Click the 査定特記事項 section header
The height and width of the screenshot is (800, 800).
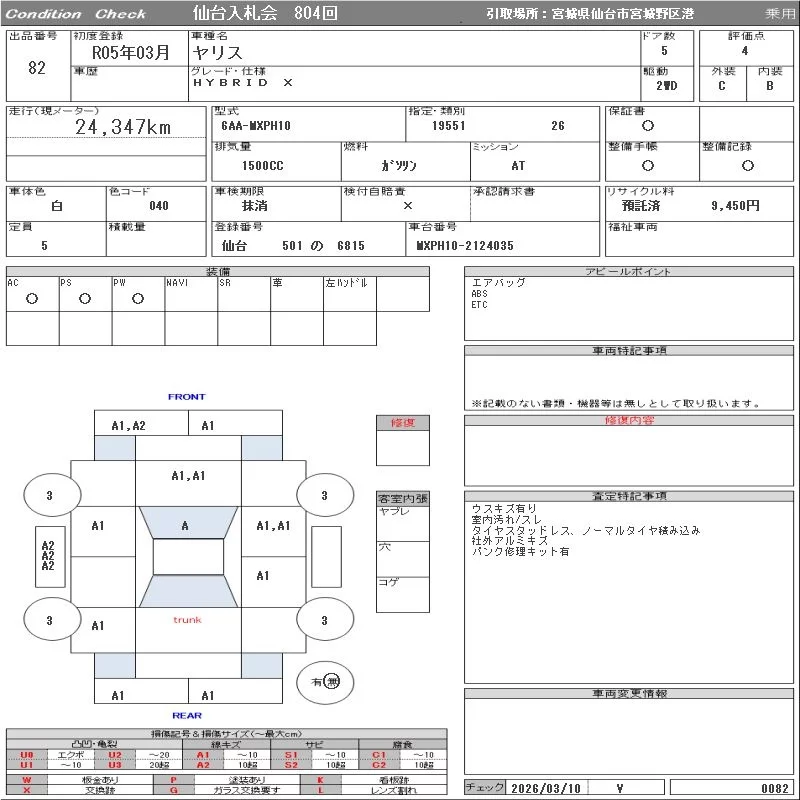(629, 496)
